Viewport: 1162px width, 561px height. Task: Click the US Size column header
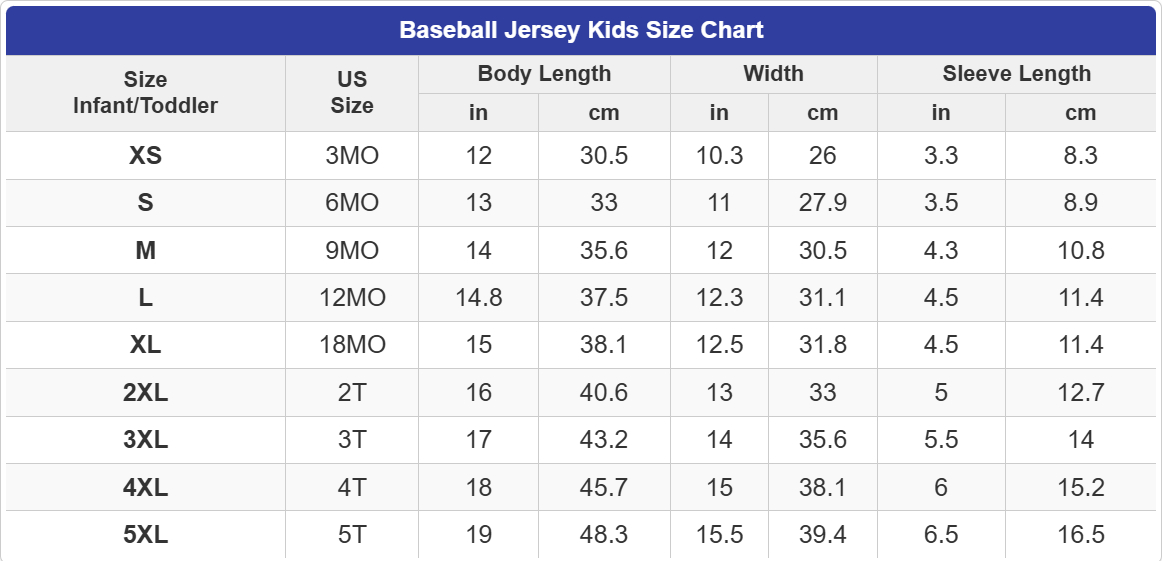352,93
